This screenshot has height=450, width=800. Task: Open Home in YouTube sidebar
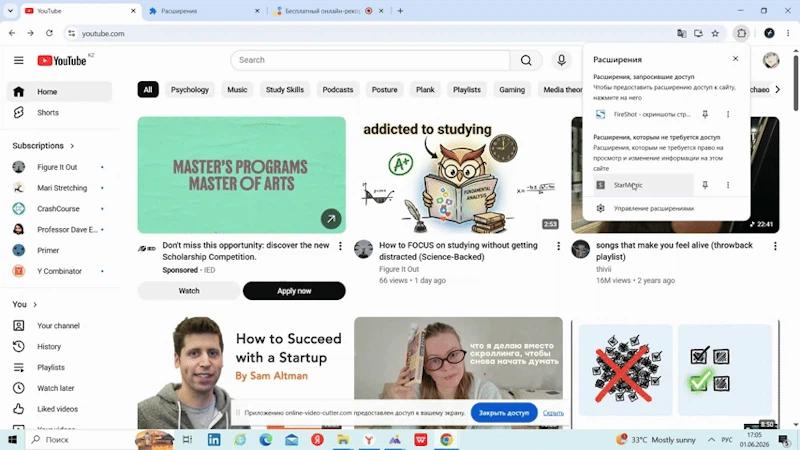pyautogui.click(x=60, y=92)
